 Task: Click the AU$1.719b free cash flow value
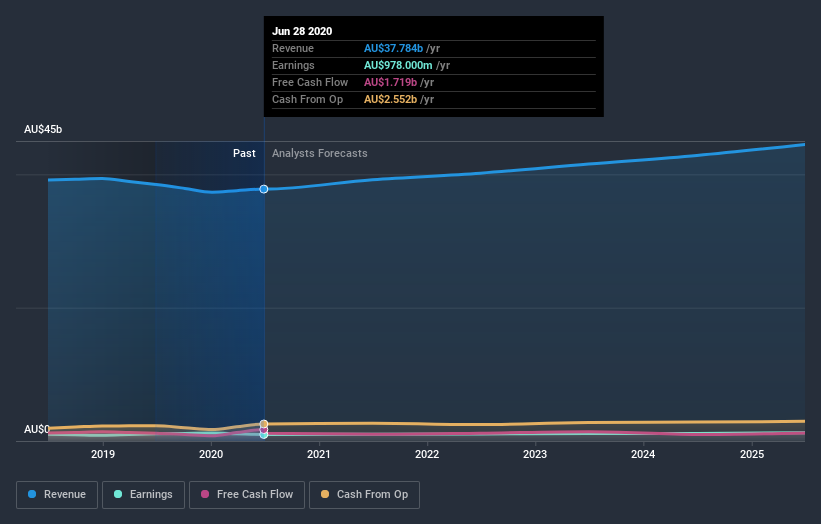391,82
